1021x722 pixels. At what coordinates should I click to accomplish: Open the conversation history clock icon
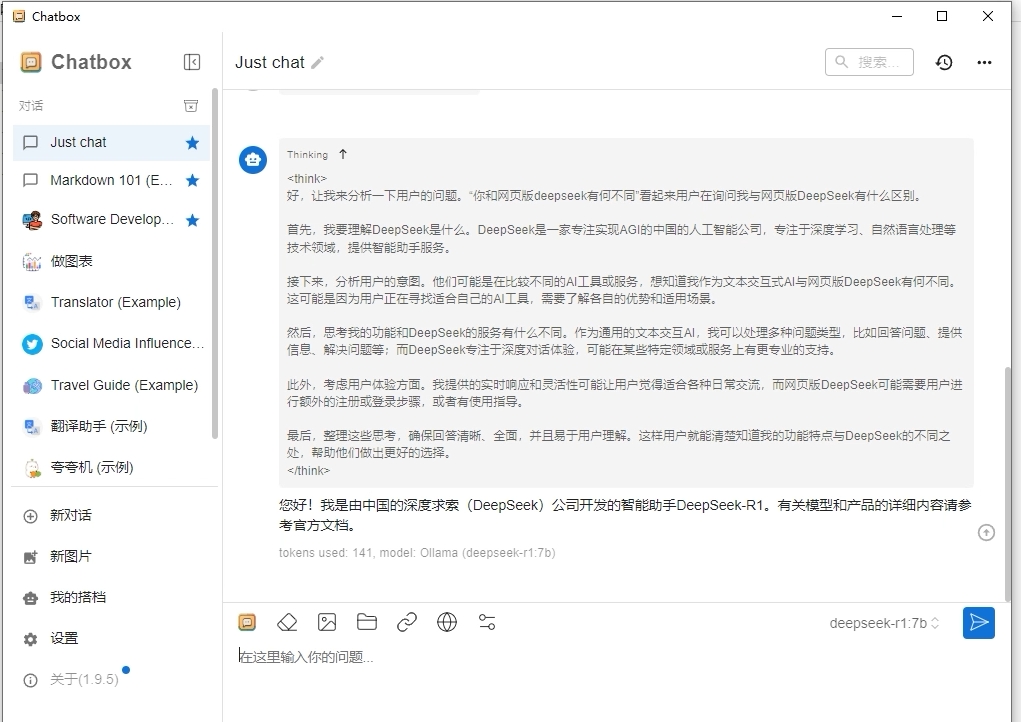(x=944, y=62)
